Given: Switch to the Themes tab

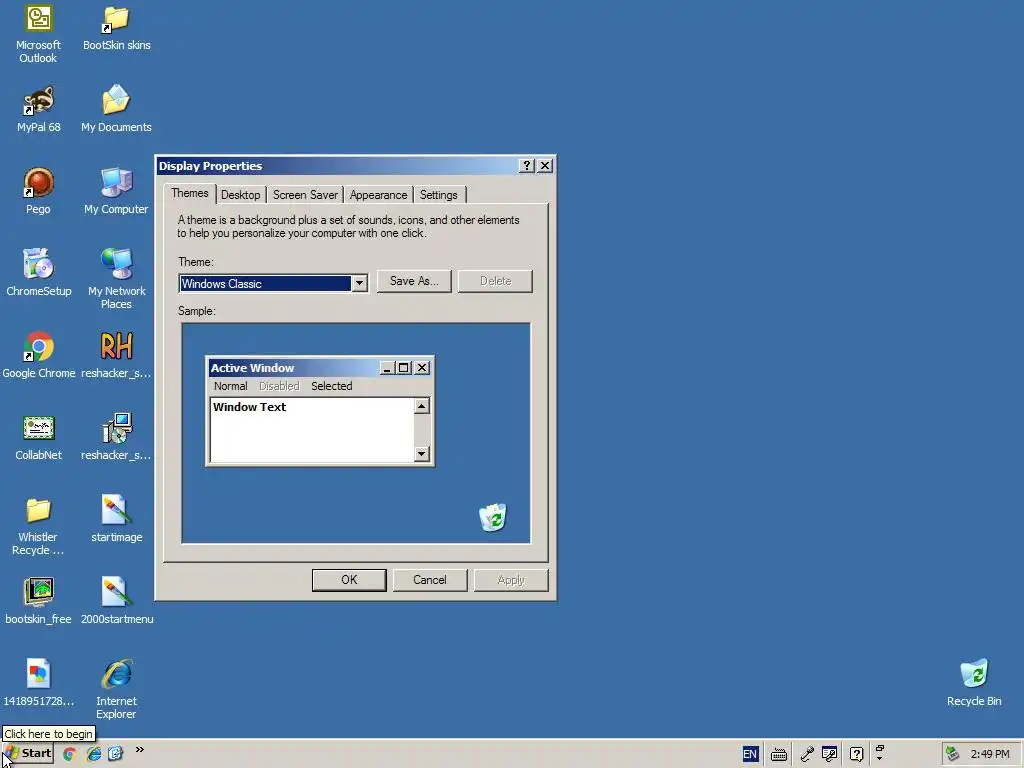Looking at the screenshot, I should click(x=189, y=193).
